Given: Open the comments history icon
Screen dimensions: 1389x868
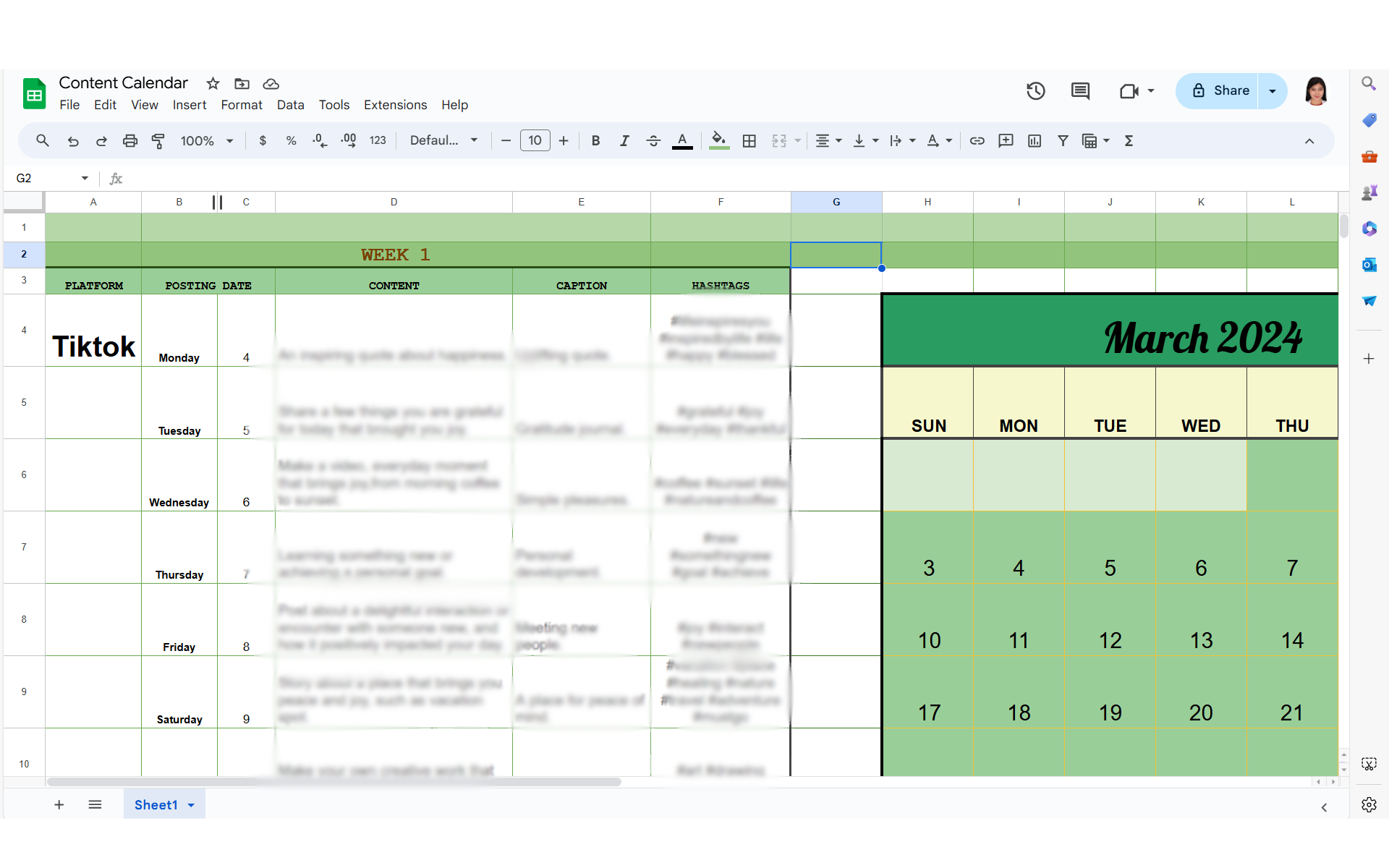Looking at the screenshot, I should pos(1080,91).
